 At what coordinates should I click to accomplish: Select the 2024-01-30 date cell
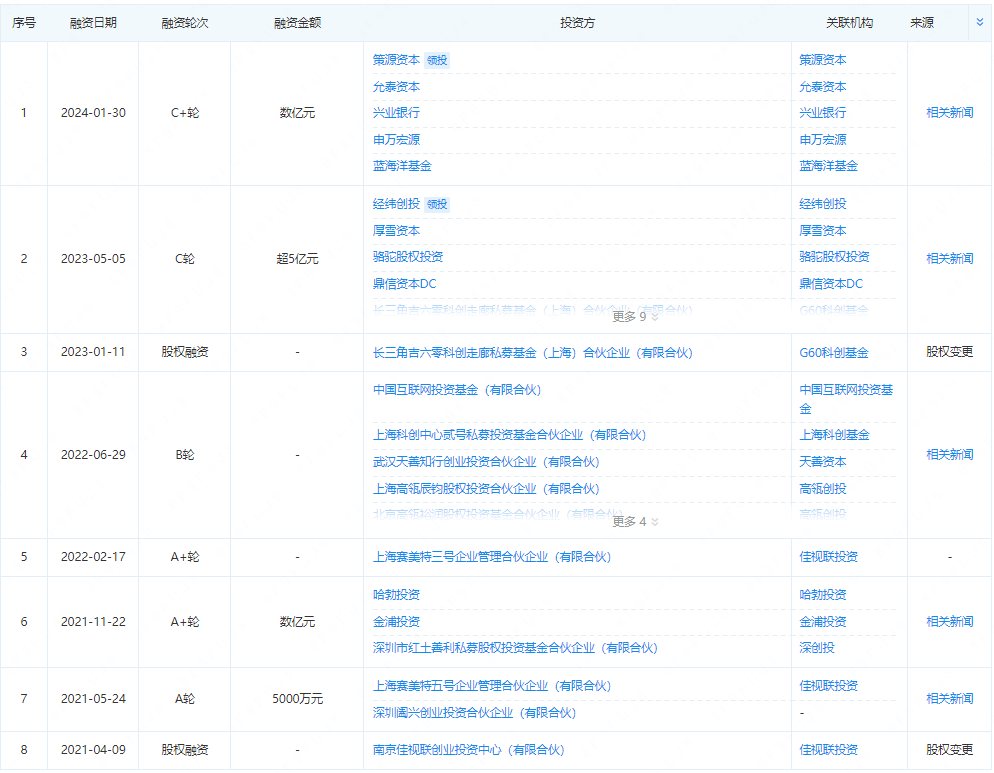[93, 113]
